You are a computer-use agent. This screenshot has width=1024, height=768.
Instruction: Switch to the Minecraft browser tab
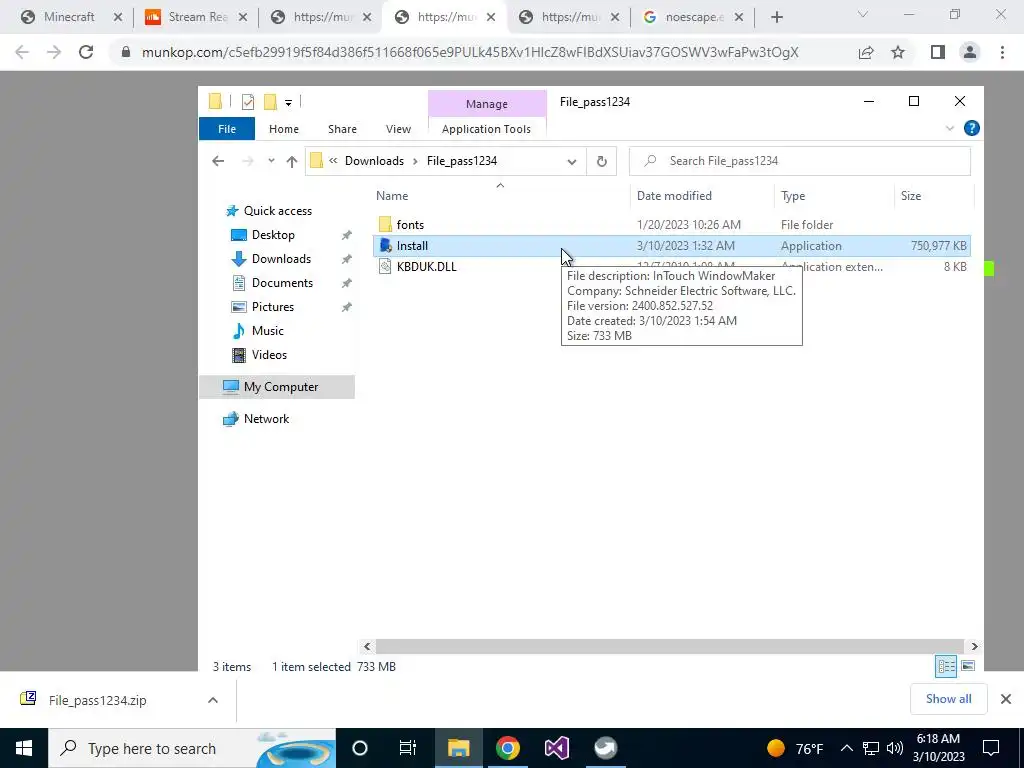pyautogui.click(x=68, y=17)
